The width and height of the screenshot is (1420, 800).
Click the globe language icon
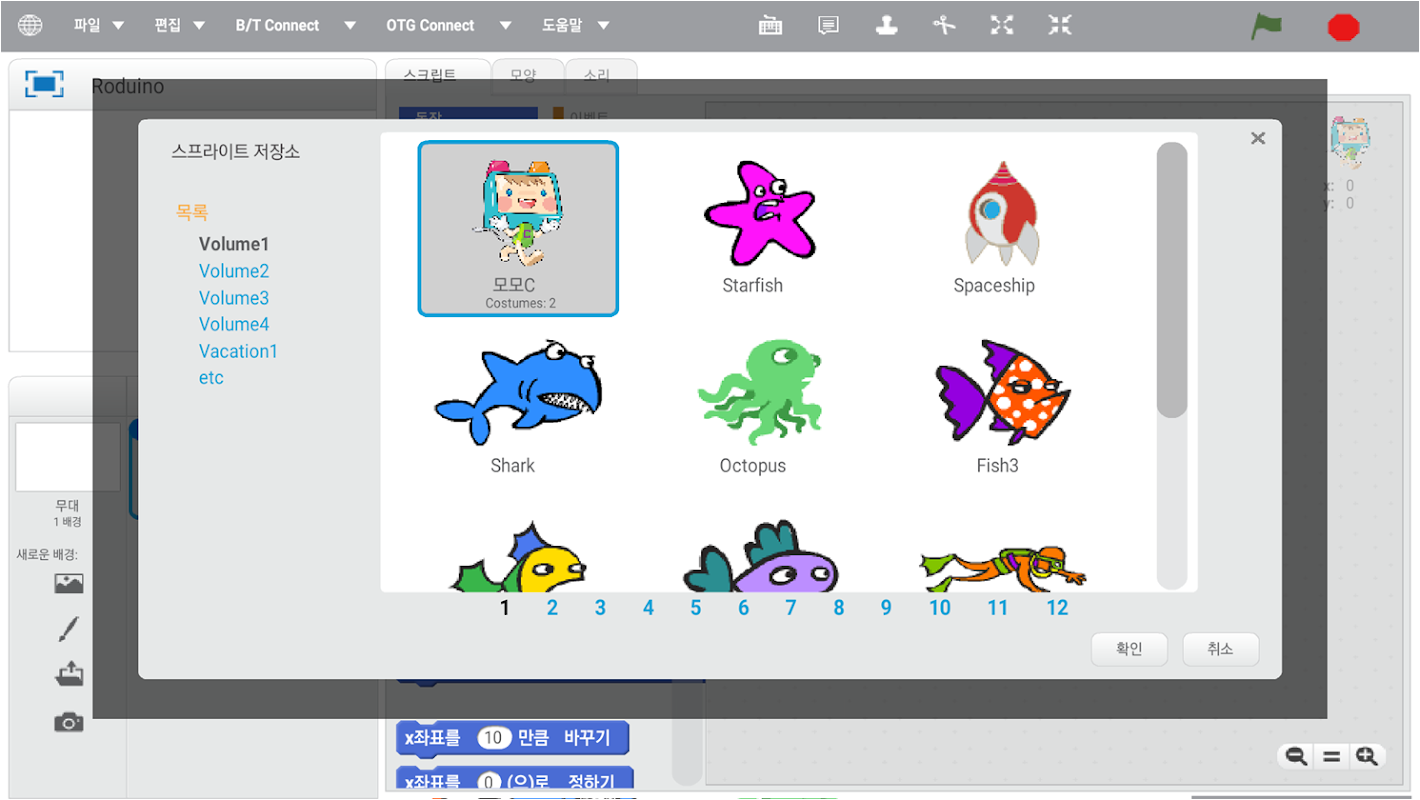coord(31,26)
